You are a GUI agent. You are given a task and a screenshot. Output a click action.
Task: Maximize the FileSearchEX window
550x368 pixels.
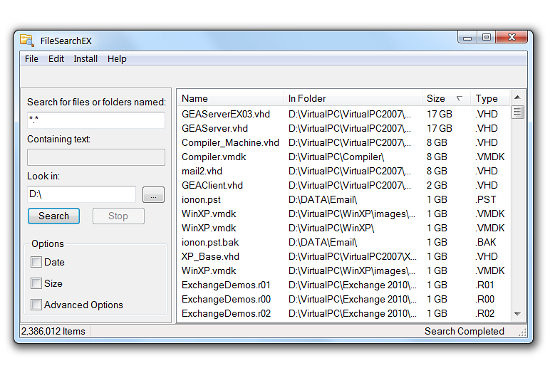(x=486, y=37)
